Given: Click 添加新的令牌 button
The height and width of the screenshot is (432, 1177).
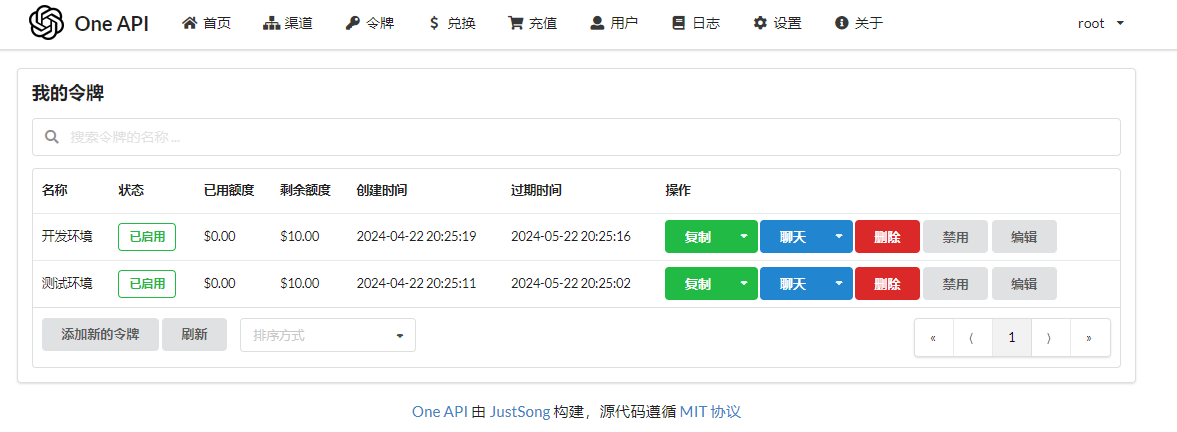Looking at the screenshot, I should (101, 334).
